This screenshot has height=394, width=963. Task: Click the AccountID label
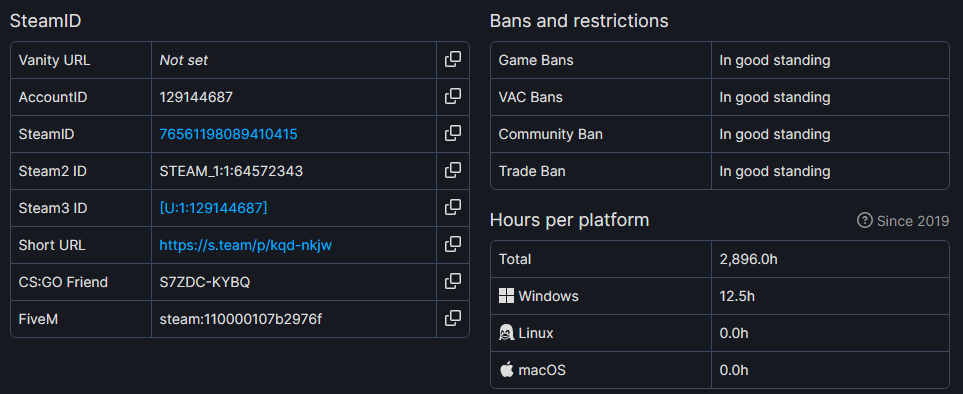(x=53, y=97)
